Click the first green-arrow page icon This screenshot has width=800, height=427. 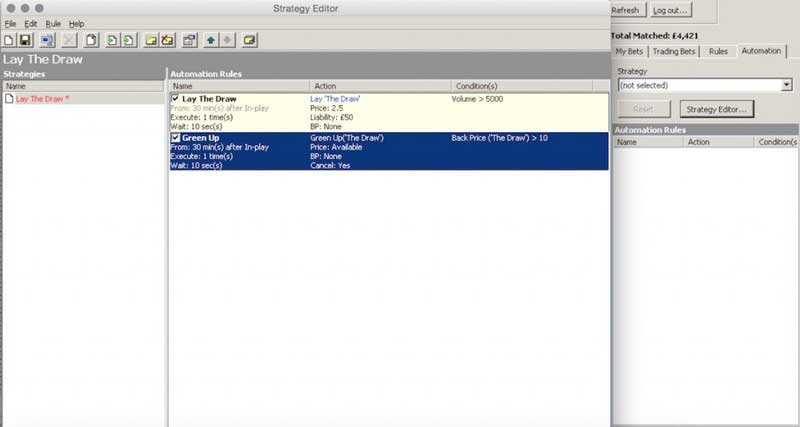click(x=112, y=40)
